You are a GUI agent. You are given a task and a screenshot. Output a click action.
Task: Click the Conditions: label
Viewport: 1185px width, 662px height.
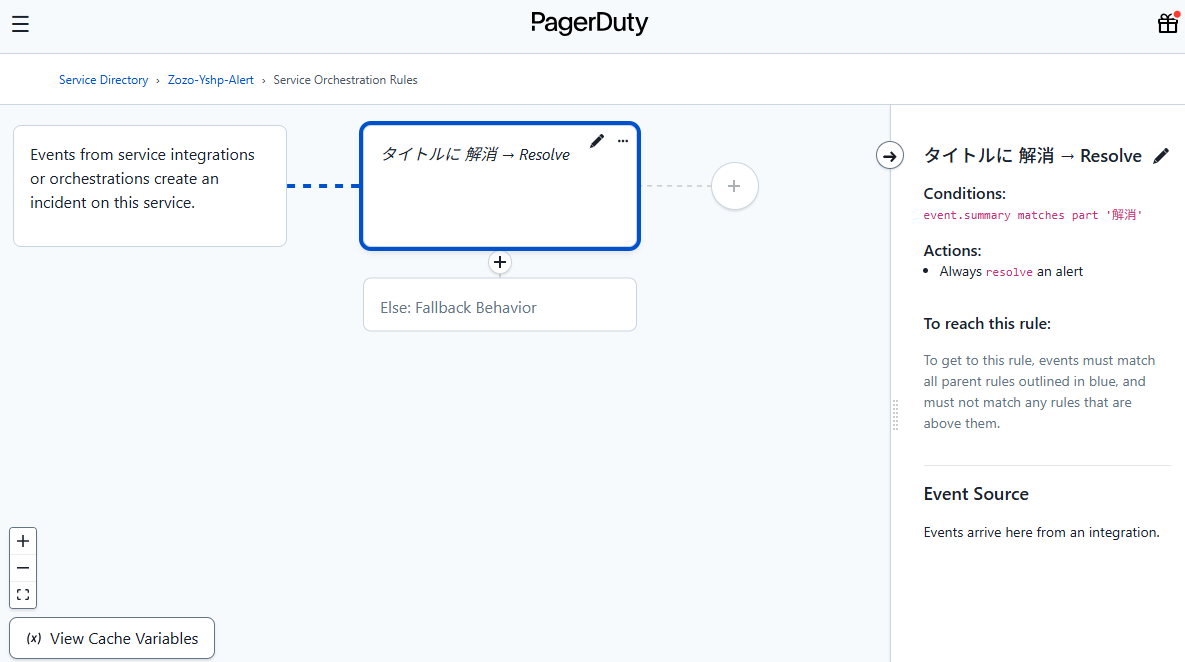[x=964, y=193]
